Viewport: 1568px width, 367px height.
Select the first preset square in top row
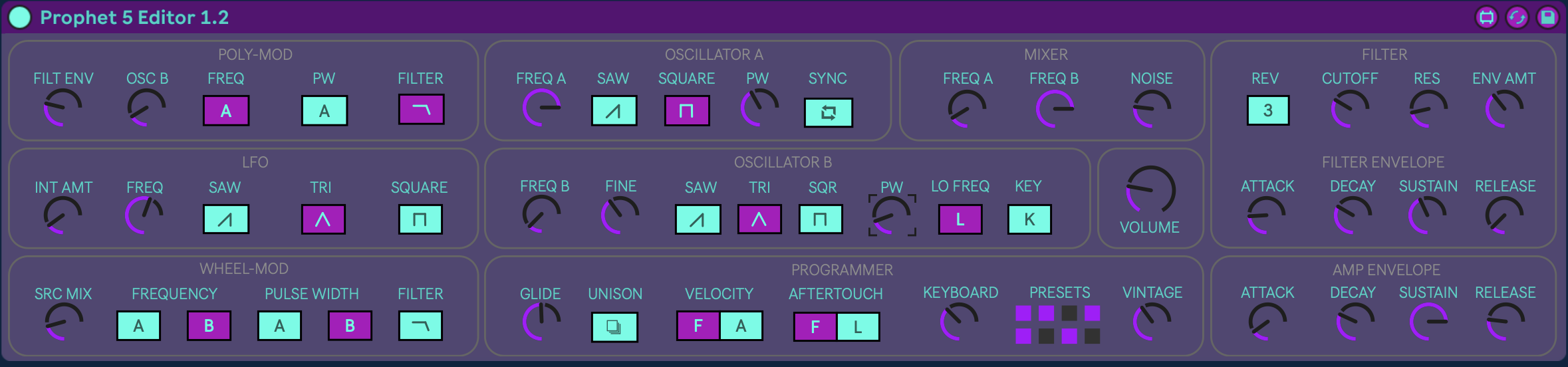(x=1024, y=313)
